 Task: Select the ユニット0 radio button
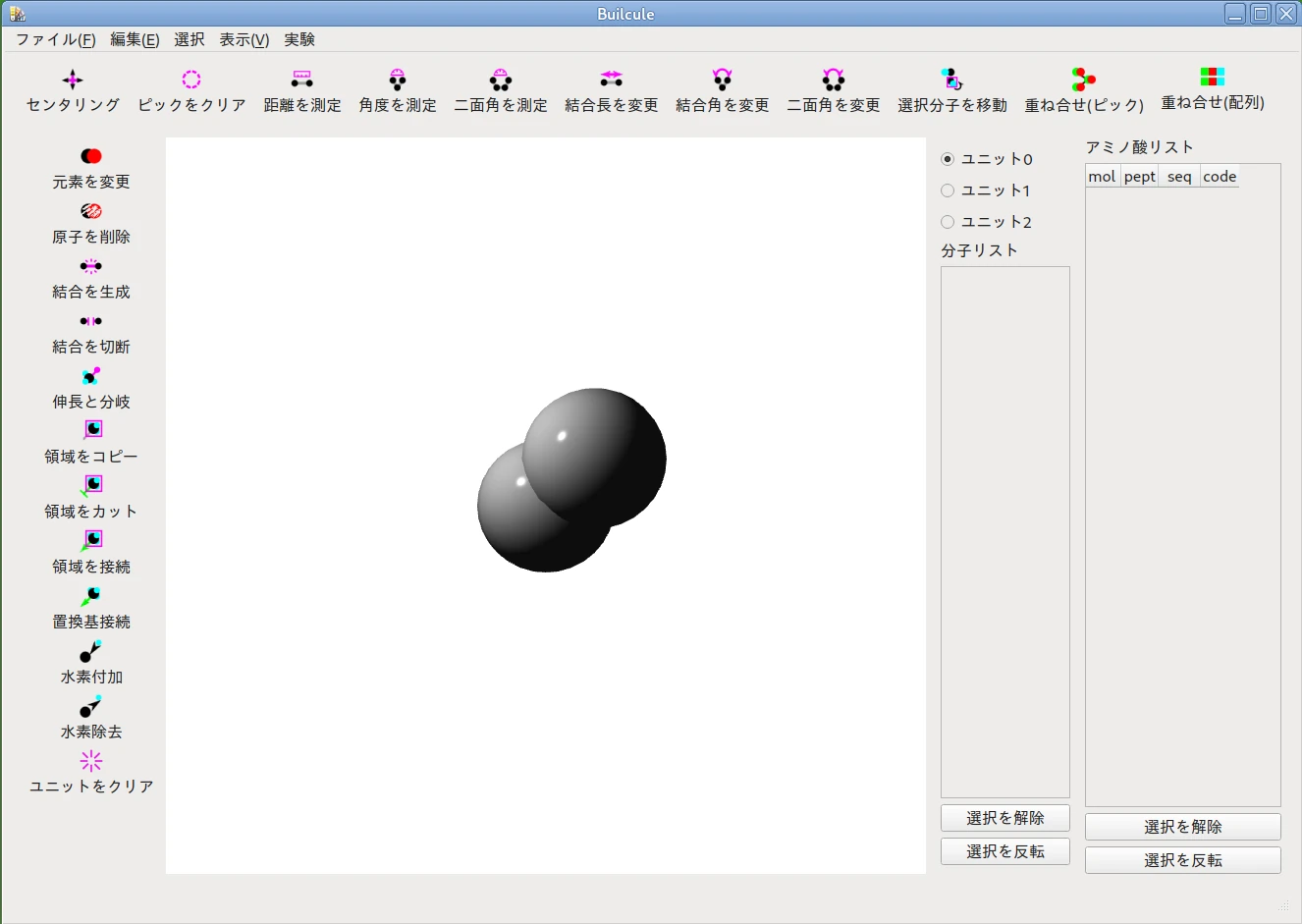coord(947,158)
